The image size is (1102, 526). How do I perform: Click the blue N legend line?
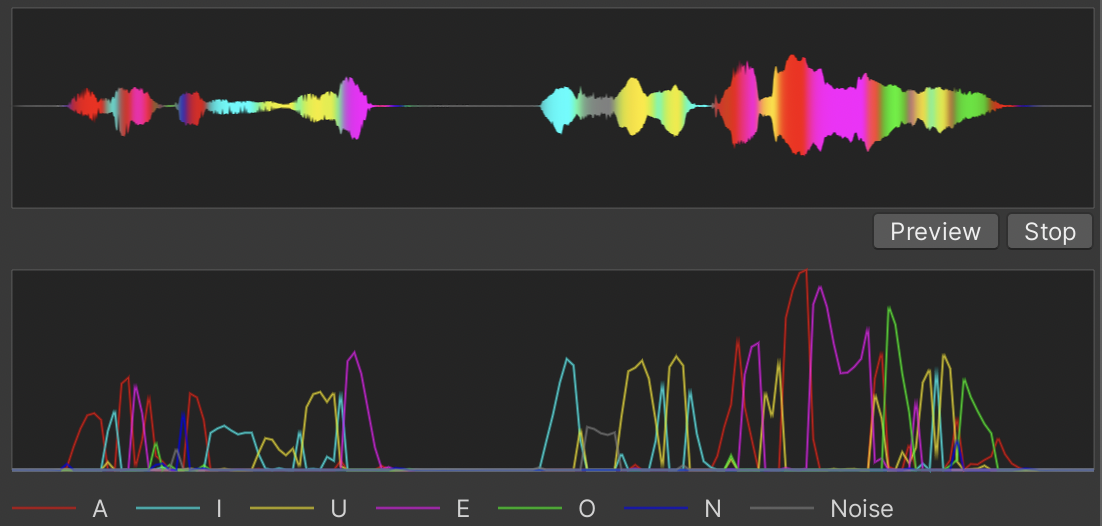click(656, 508)
